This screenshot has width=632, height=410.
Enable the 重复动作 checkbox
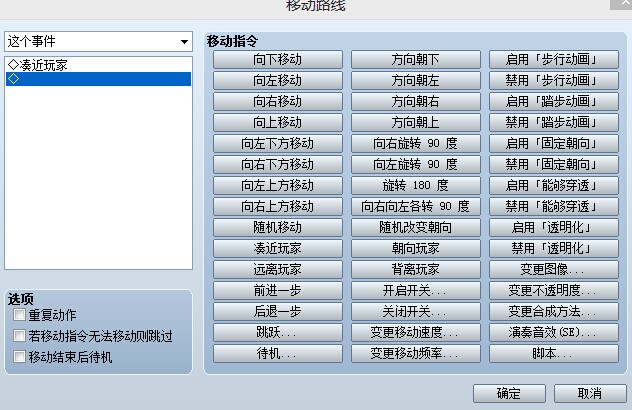click(19, 314)
